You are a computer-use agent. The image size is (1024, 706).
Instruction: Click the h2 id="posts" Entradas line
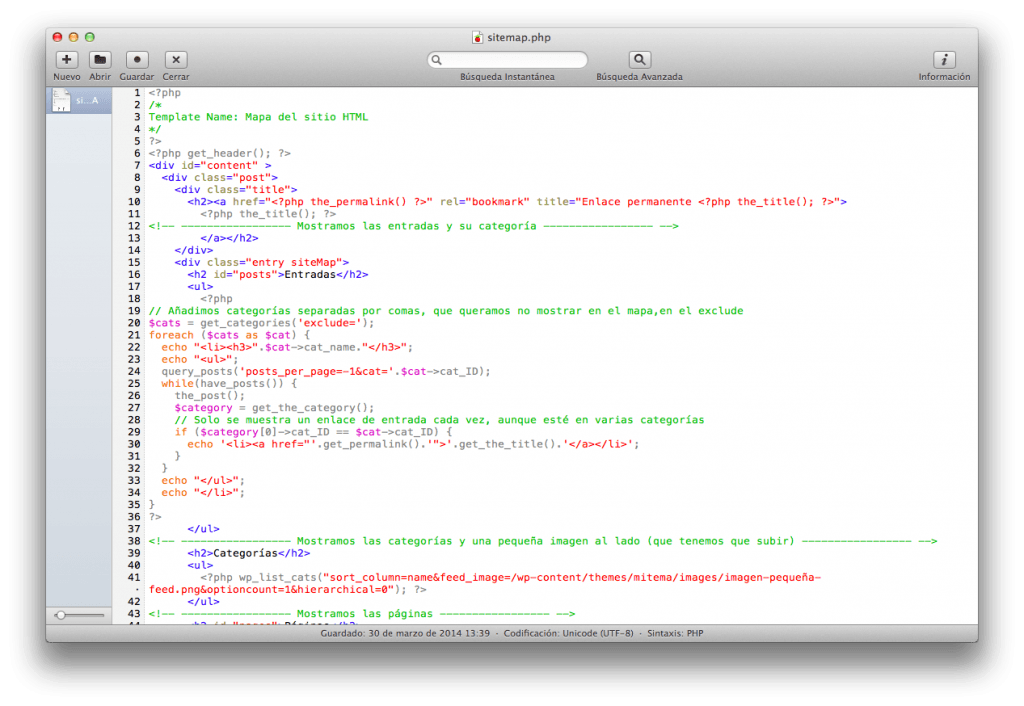tap(278, 275)
